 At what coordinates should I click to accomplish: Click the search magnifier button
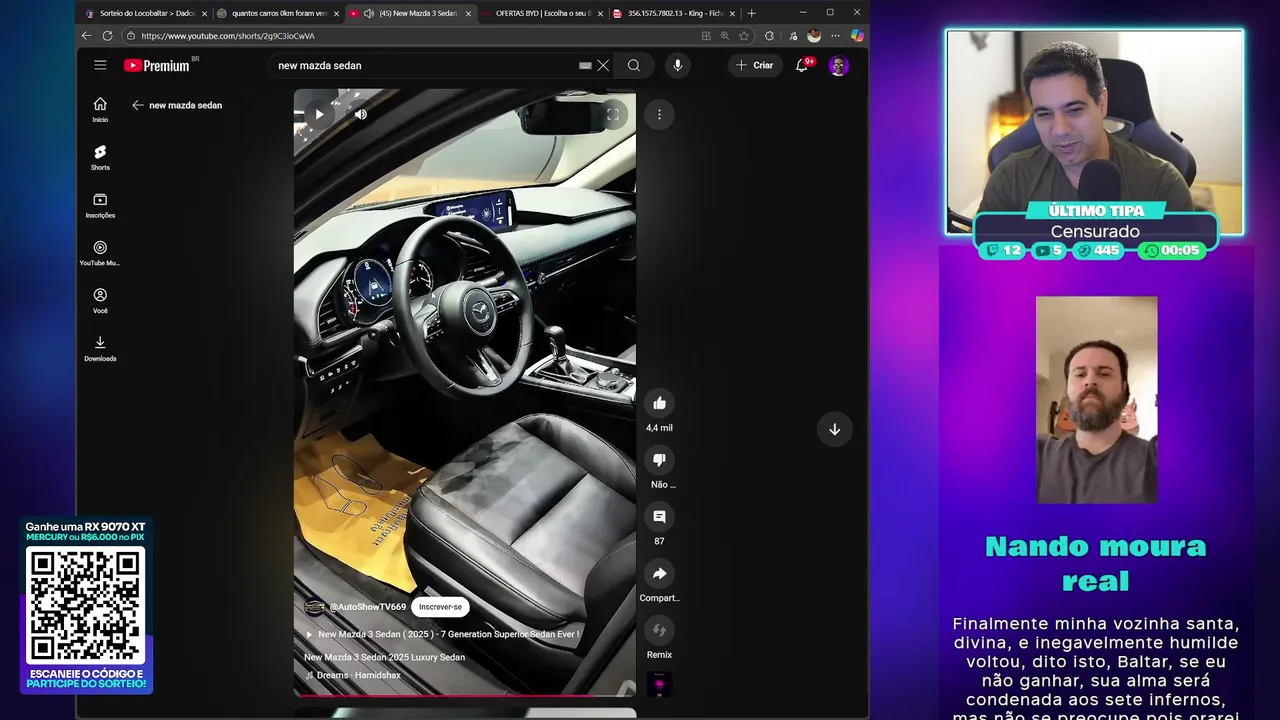pos(634,65)
